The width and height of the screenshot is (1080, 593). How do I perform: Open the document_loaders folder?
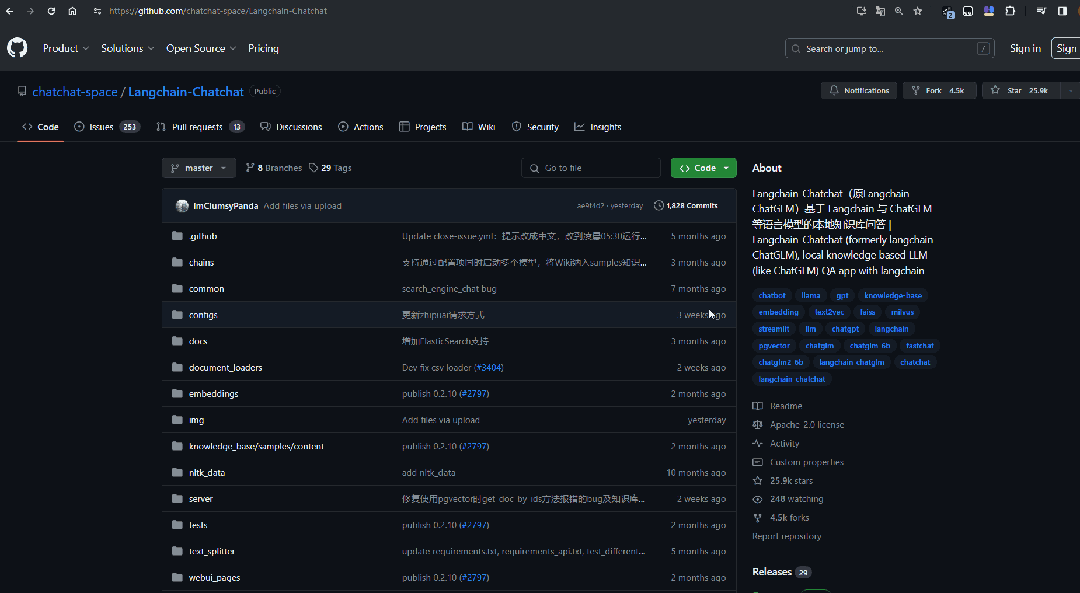point(225,367)
